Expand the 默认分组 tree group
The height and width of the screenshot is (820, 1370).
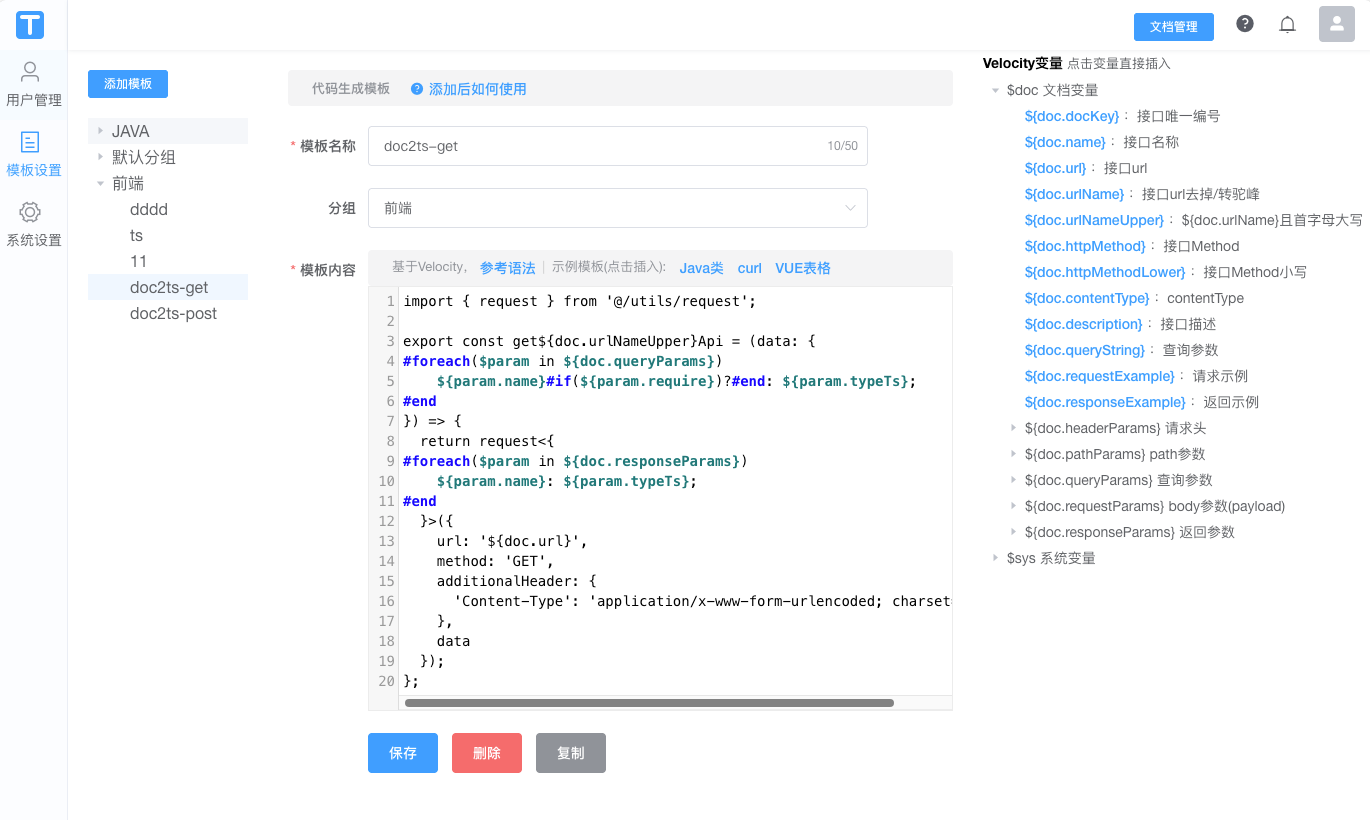click(101, 157)
